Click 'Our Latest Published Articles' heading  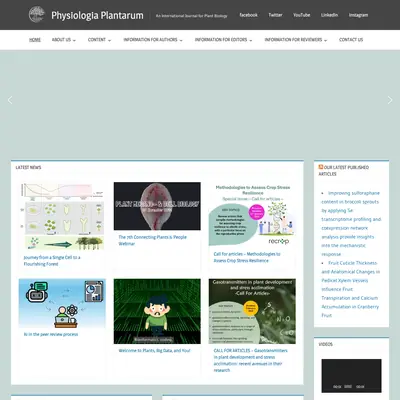tap(344, 170)
